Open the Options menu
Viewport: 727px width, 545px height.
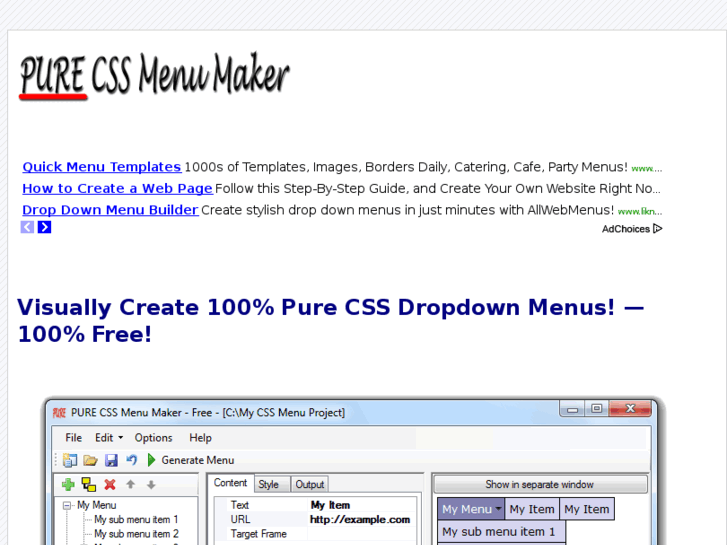click(153, 438)
